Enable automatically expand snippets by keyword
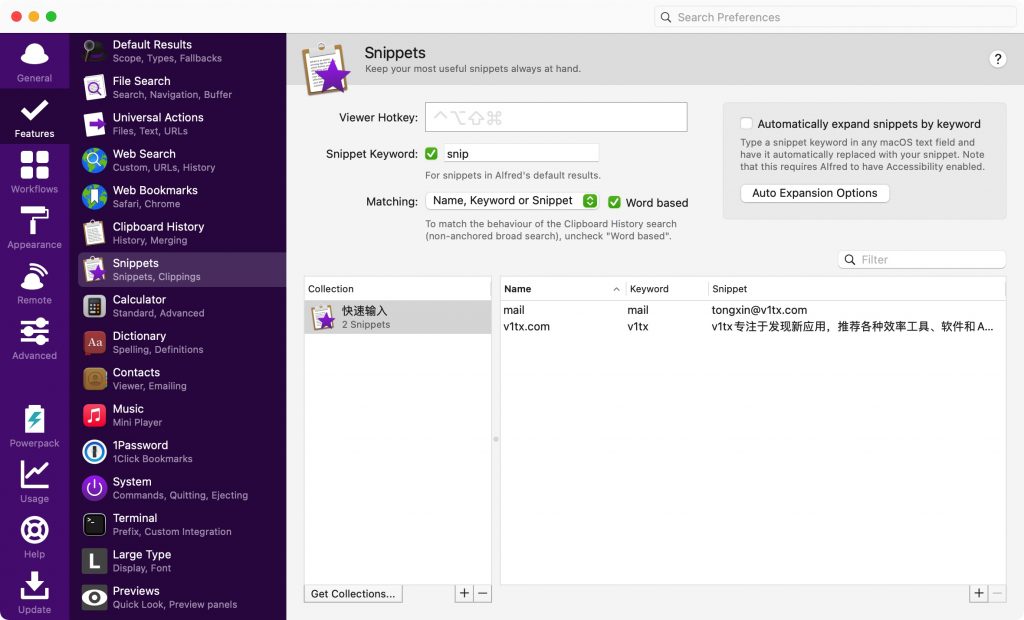1024x620 pixels. point(746,123)
